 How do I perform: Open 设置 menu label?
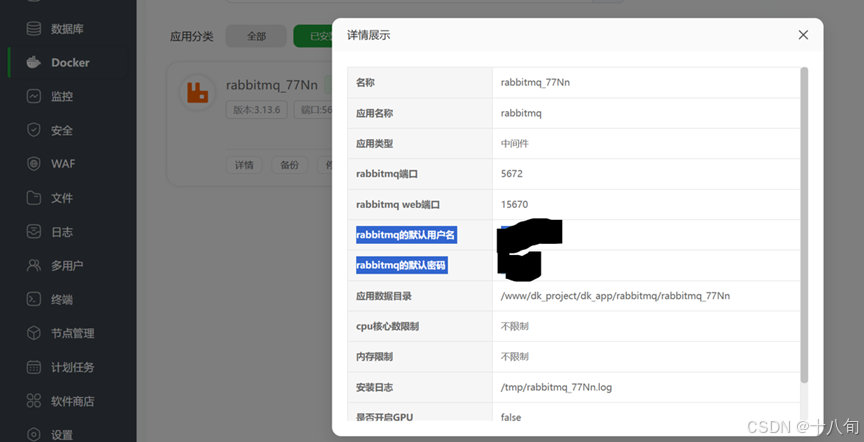click(62, 435)
